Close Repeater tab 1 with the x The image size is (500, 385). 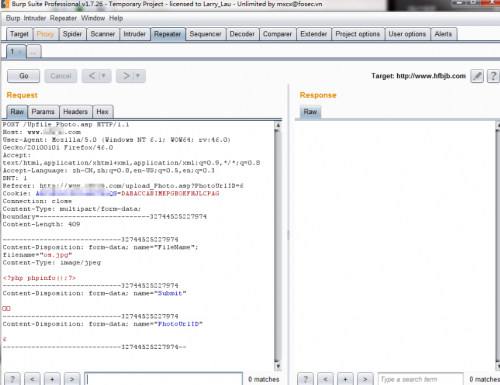click(x=20, y=52)
